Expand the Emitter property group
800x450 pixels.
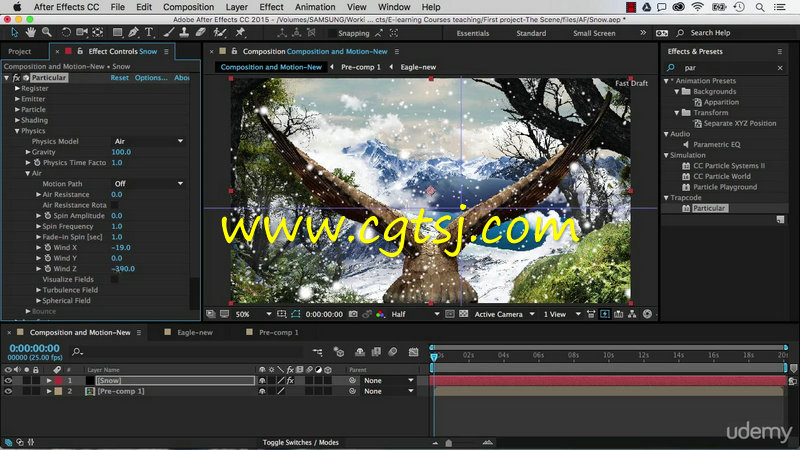(17, 99)
